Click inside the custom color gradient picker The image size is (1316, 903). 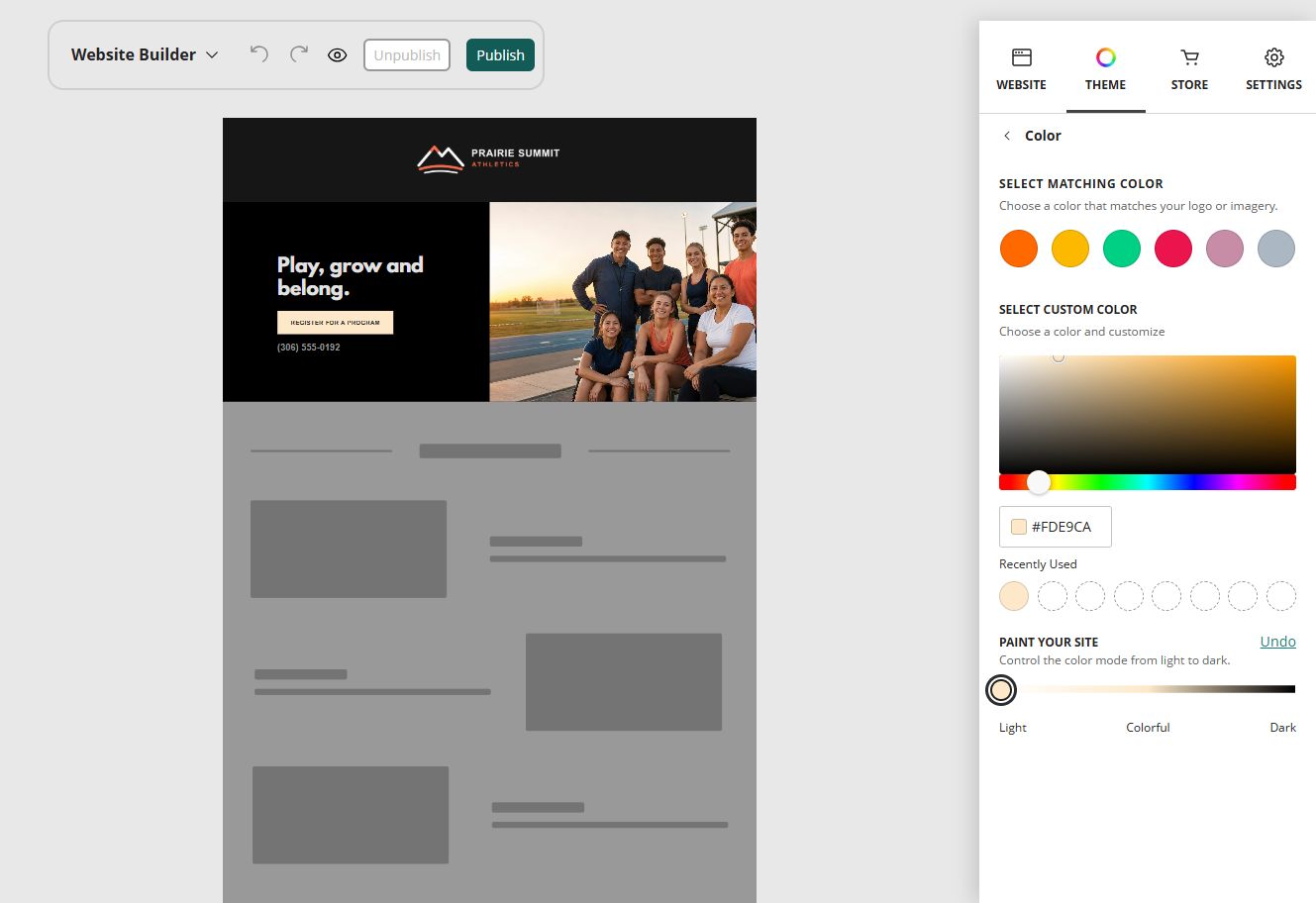1148,414
